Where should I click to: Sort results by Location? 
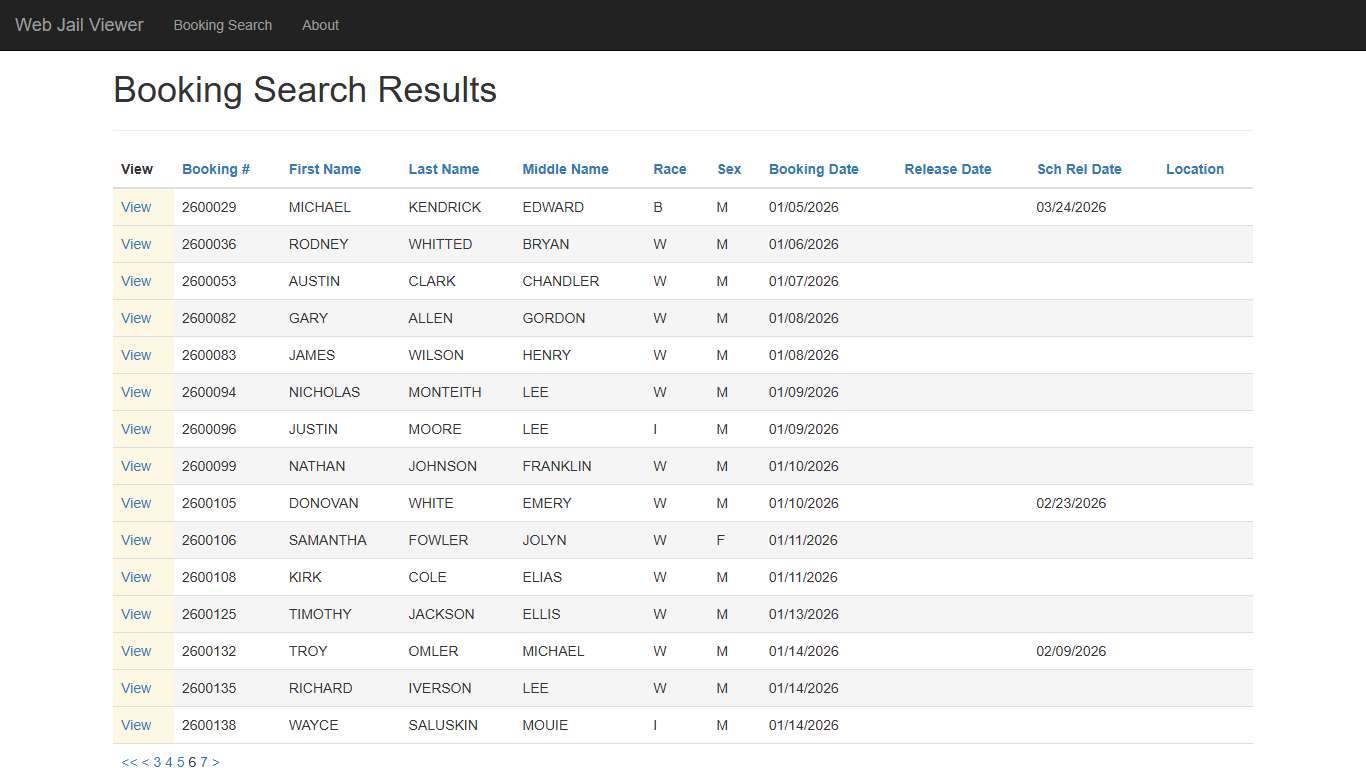tap(1194, 169)
